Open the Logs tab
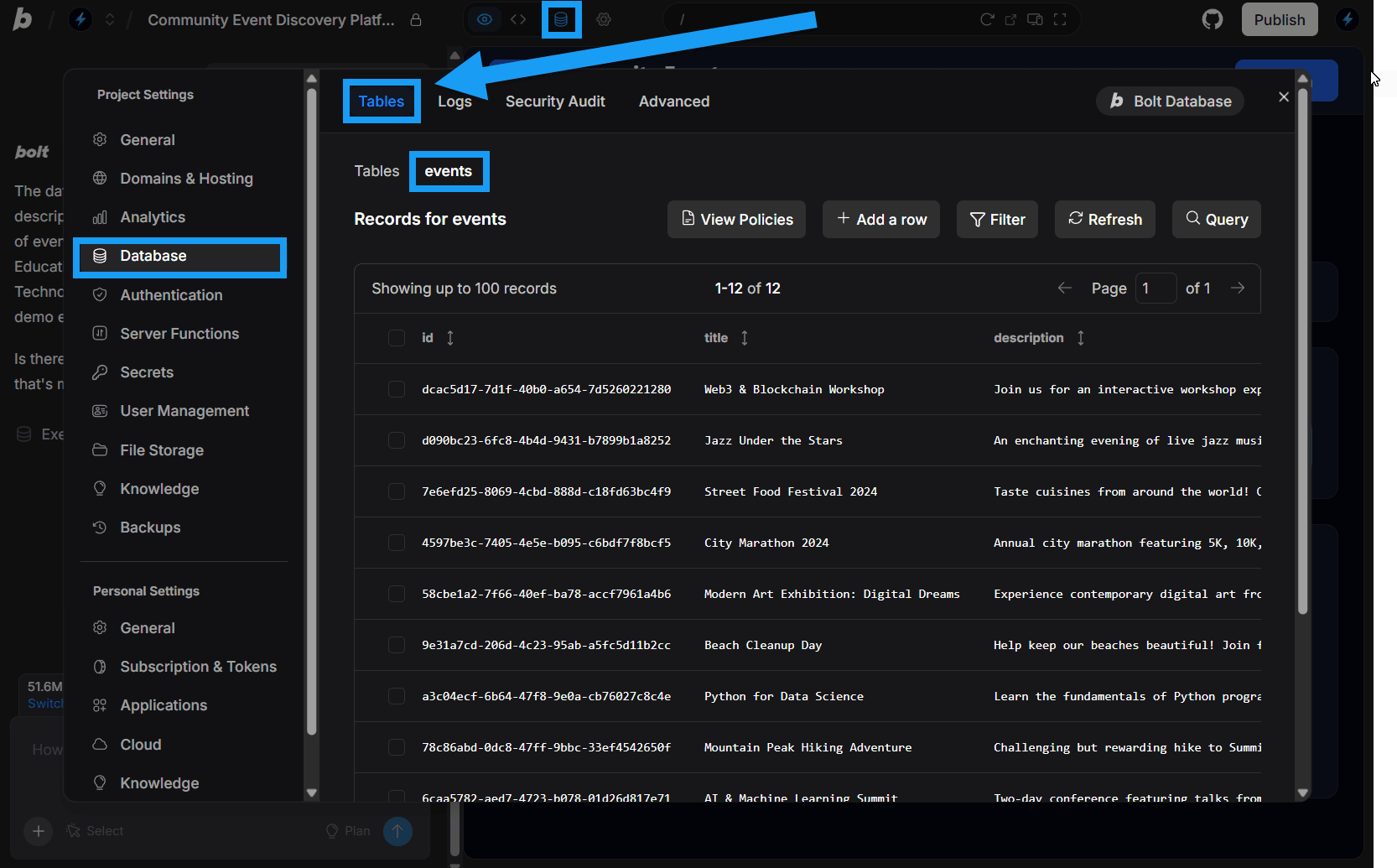Viewport: 1397px width, 868px height. [x=454, y=101]
